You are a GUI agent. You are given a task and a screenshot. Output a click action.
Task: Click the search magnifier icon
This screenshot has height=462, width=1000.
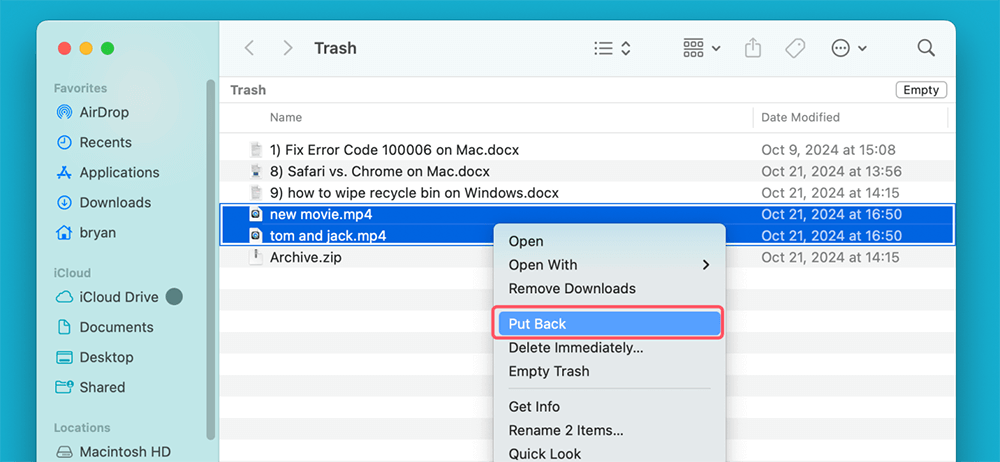[x=925, y=48]
